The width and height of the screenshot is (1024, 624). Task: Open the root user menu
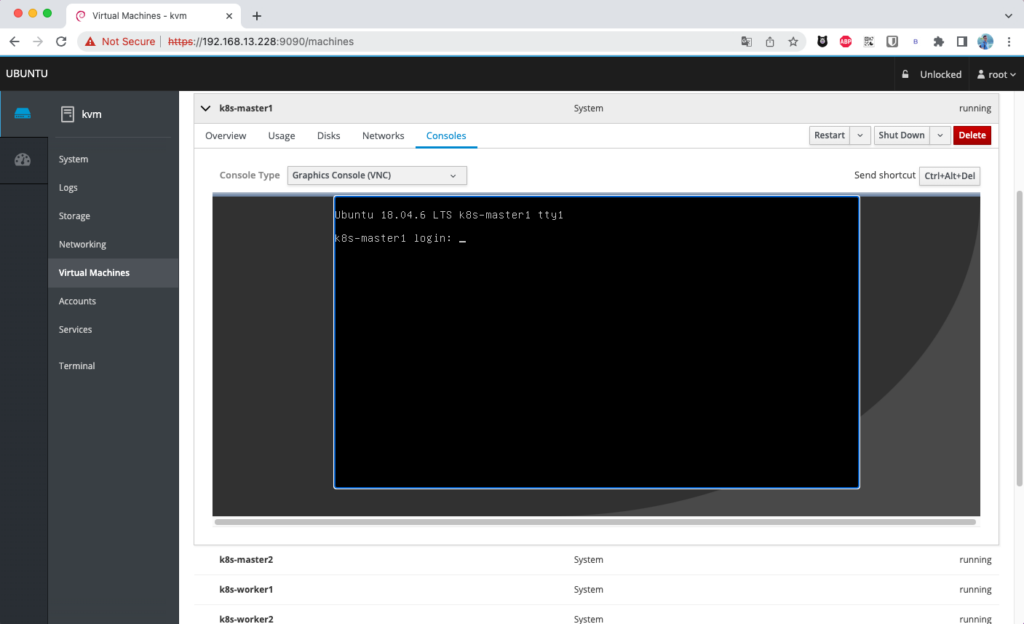(x=996, y=74)
